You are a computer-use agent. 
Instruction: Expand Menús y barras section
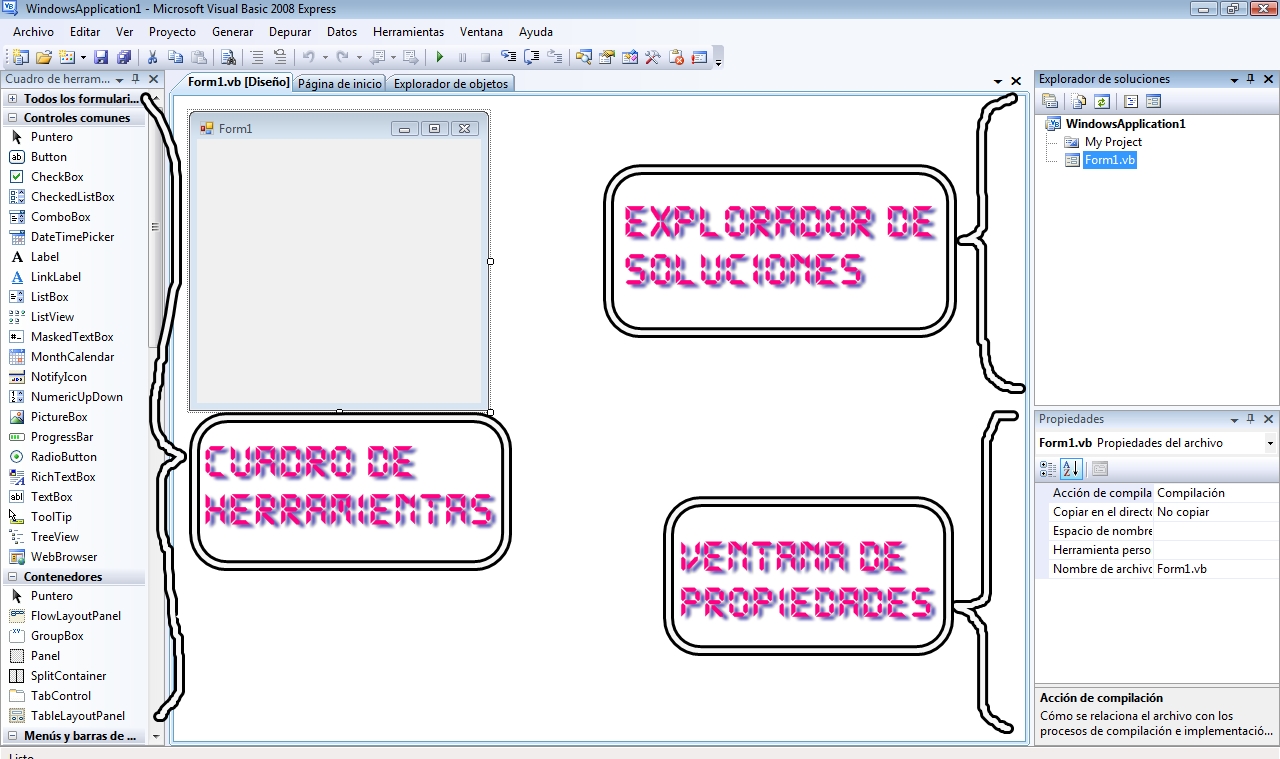12,736
